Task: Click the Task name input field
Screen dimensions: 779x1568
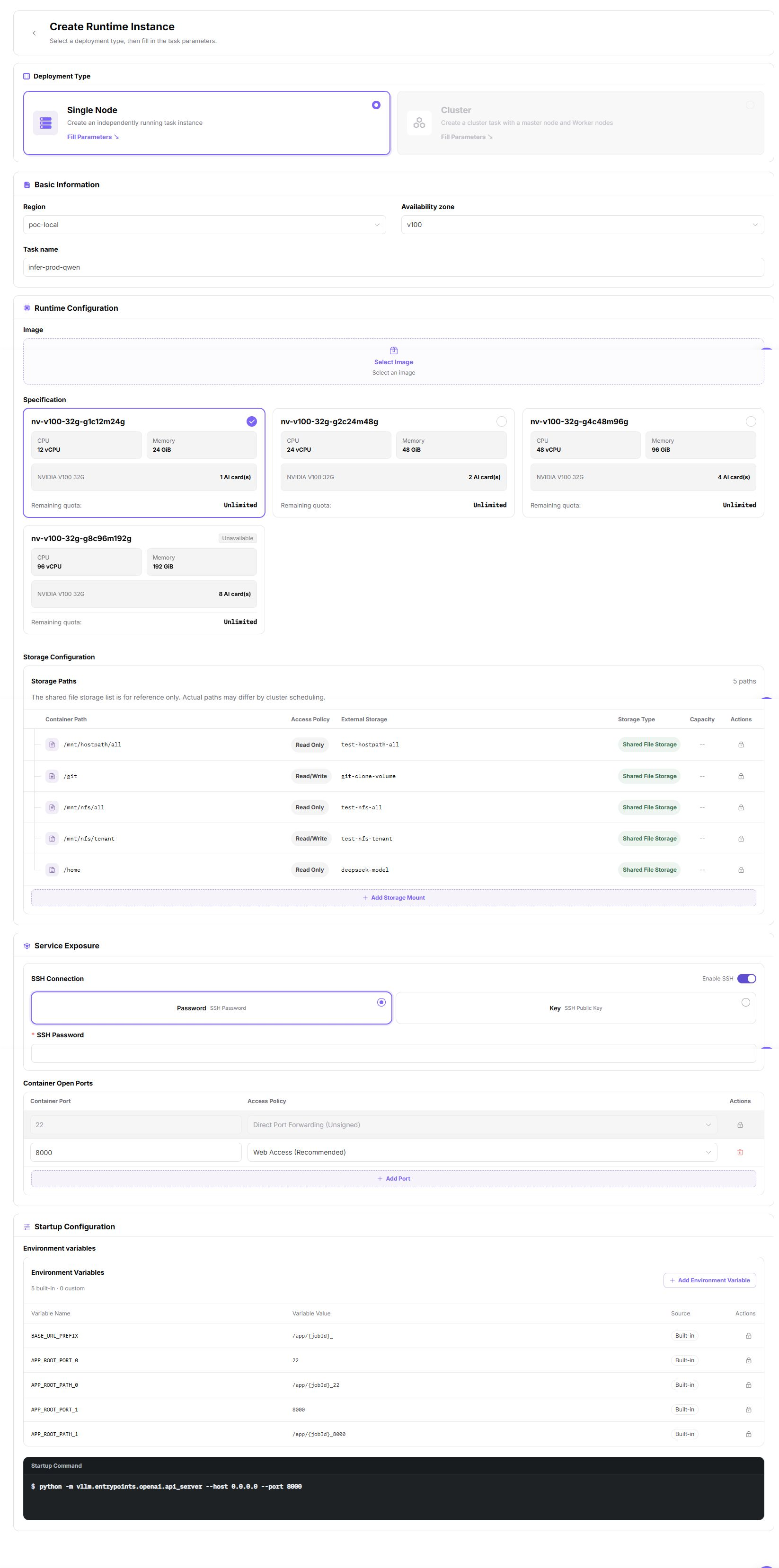Action: (x=393, y=267)
